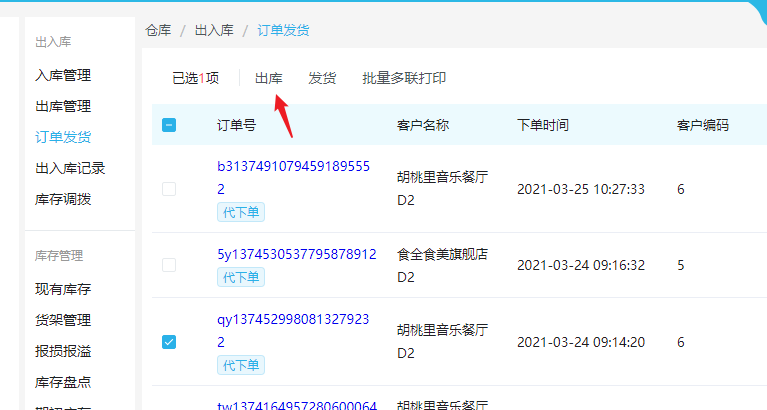Click the 客户编码 column header
This screenshot has height=410, width=767.
(703, 125)
